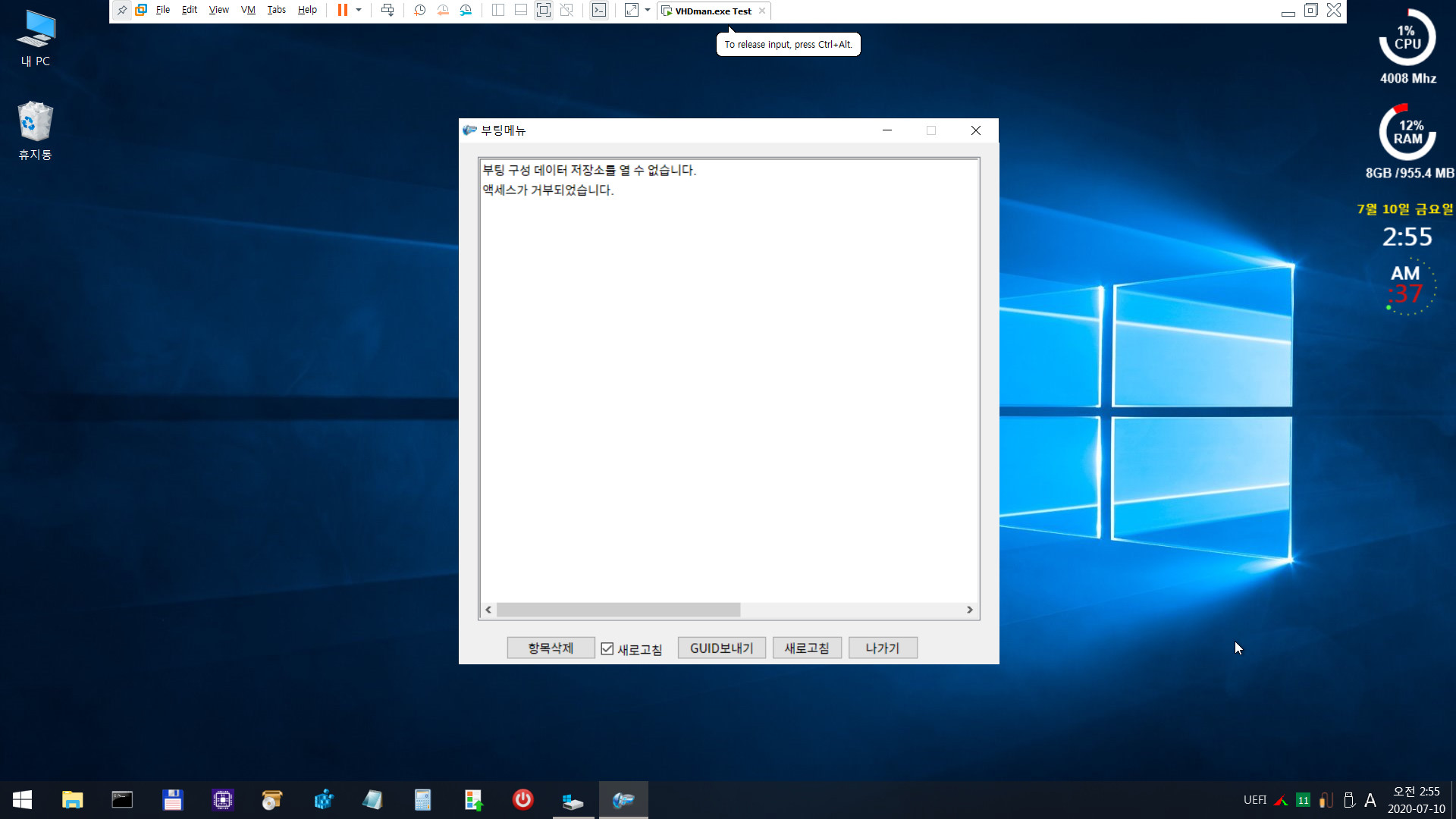
Task: Toggle the 새로고침 checkbox
Action: coord(607,649)
